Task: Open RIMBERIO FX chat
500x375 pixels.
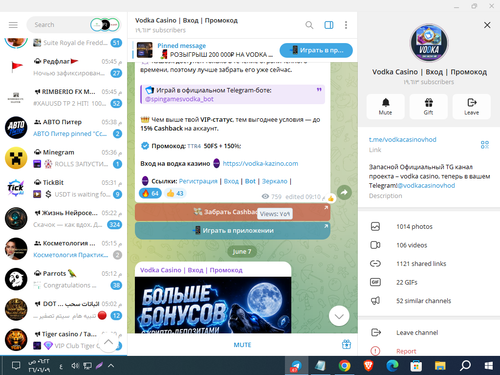Action: (63, 97)
